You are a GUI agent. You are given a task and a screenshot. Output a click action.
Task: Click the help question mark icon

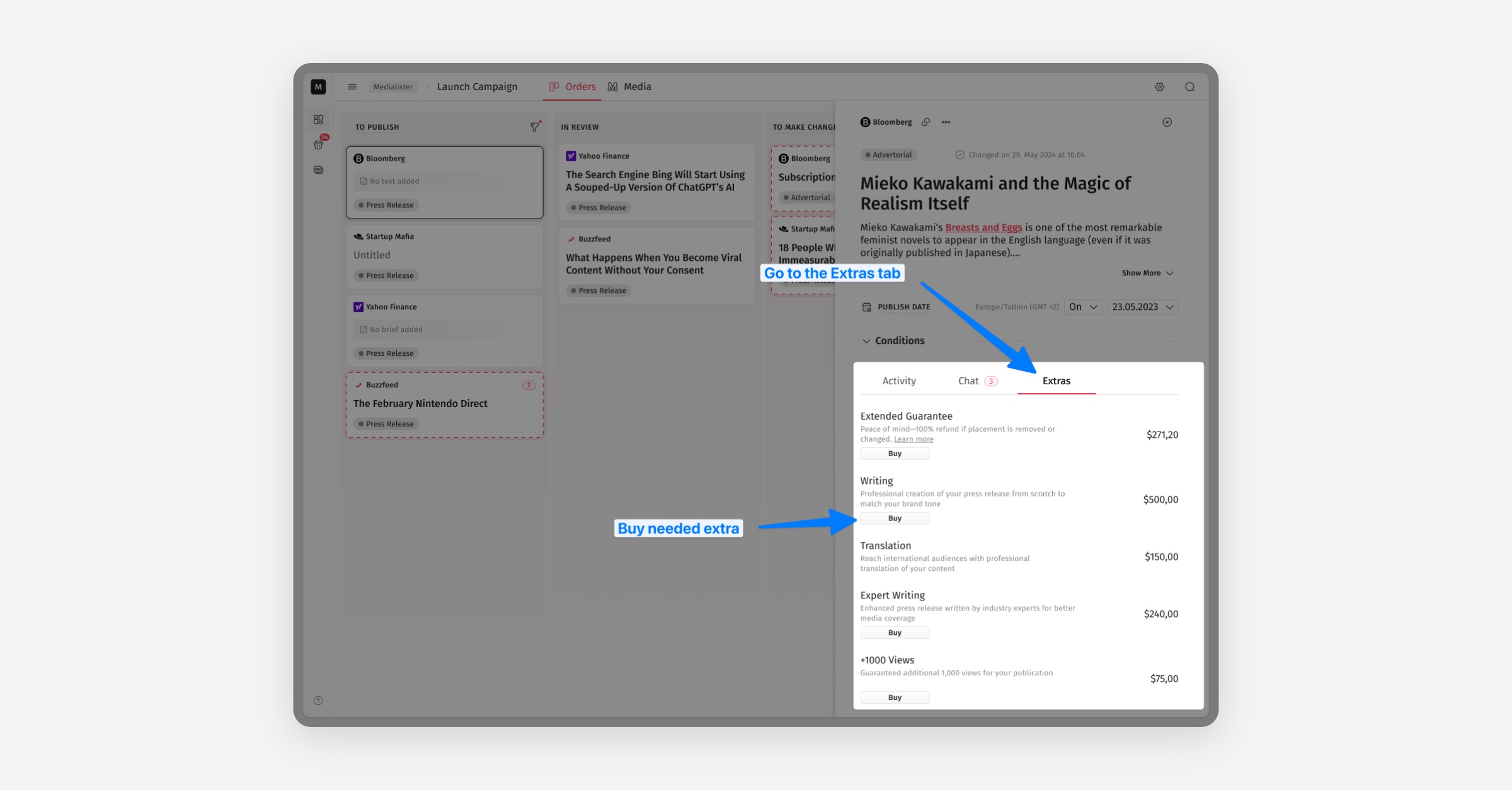pos(318,701)
